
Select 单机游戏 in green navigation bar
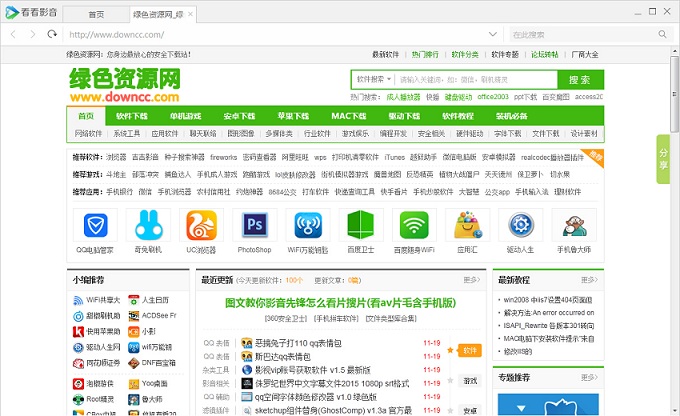click(x=185, y=116)
